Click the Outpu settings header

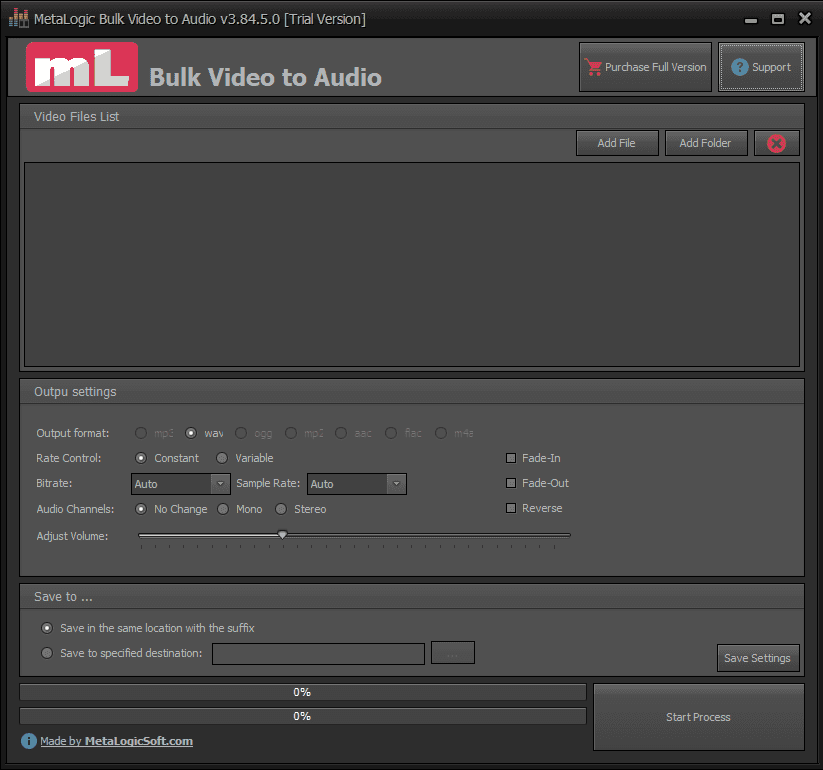click(412, 392)
